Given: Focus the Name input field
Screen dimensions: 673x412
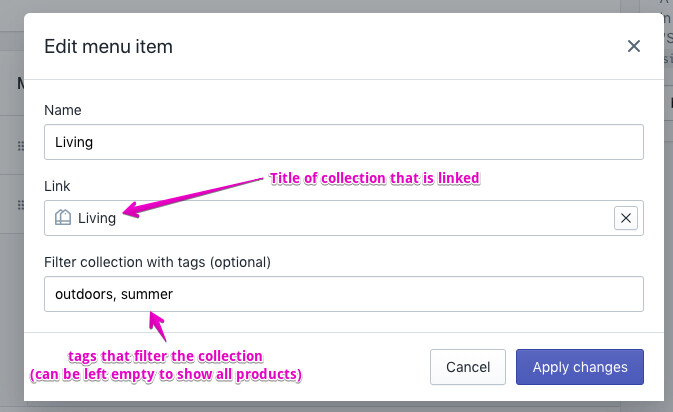Looking at the screenshot, I should (x=344, y=142).
